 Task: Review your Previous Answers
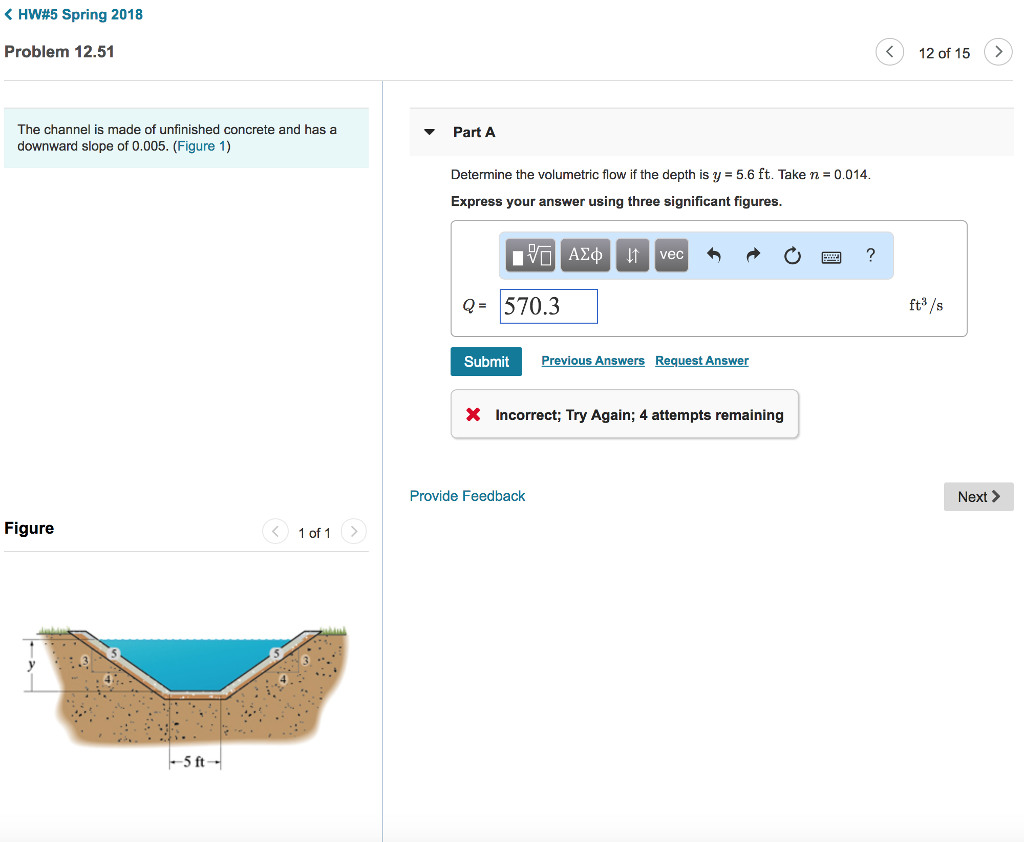pos(592,360)
